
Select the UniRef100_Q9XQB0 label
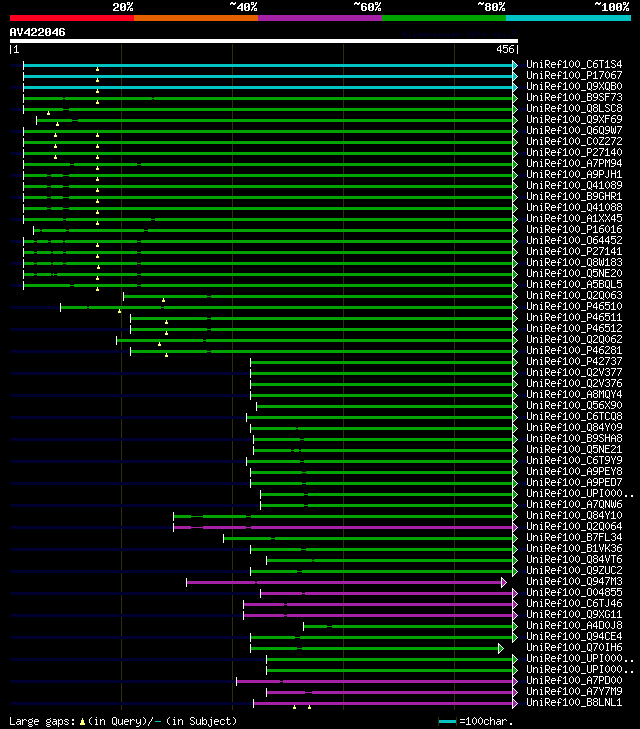574,86
